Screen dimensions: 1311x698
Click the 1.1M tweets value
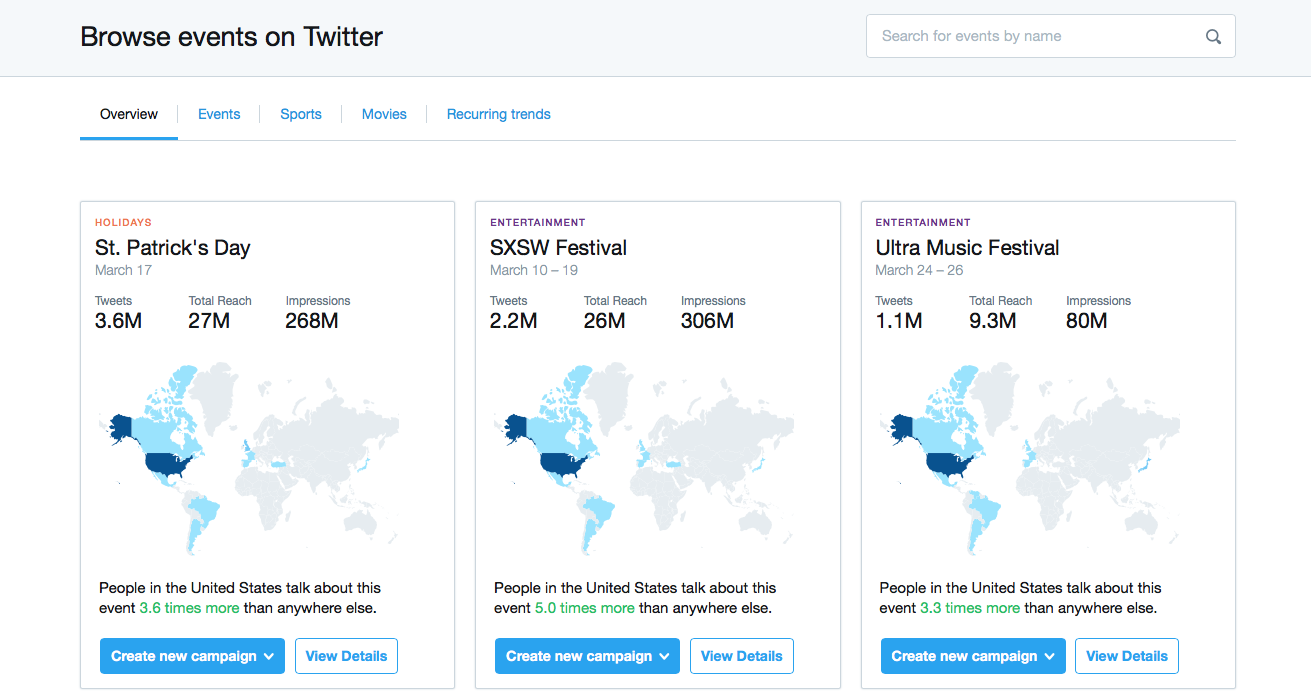pos(899,321)
